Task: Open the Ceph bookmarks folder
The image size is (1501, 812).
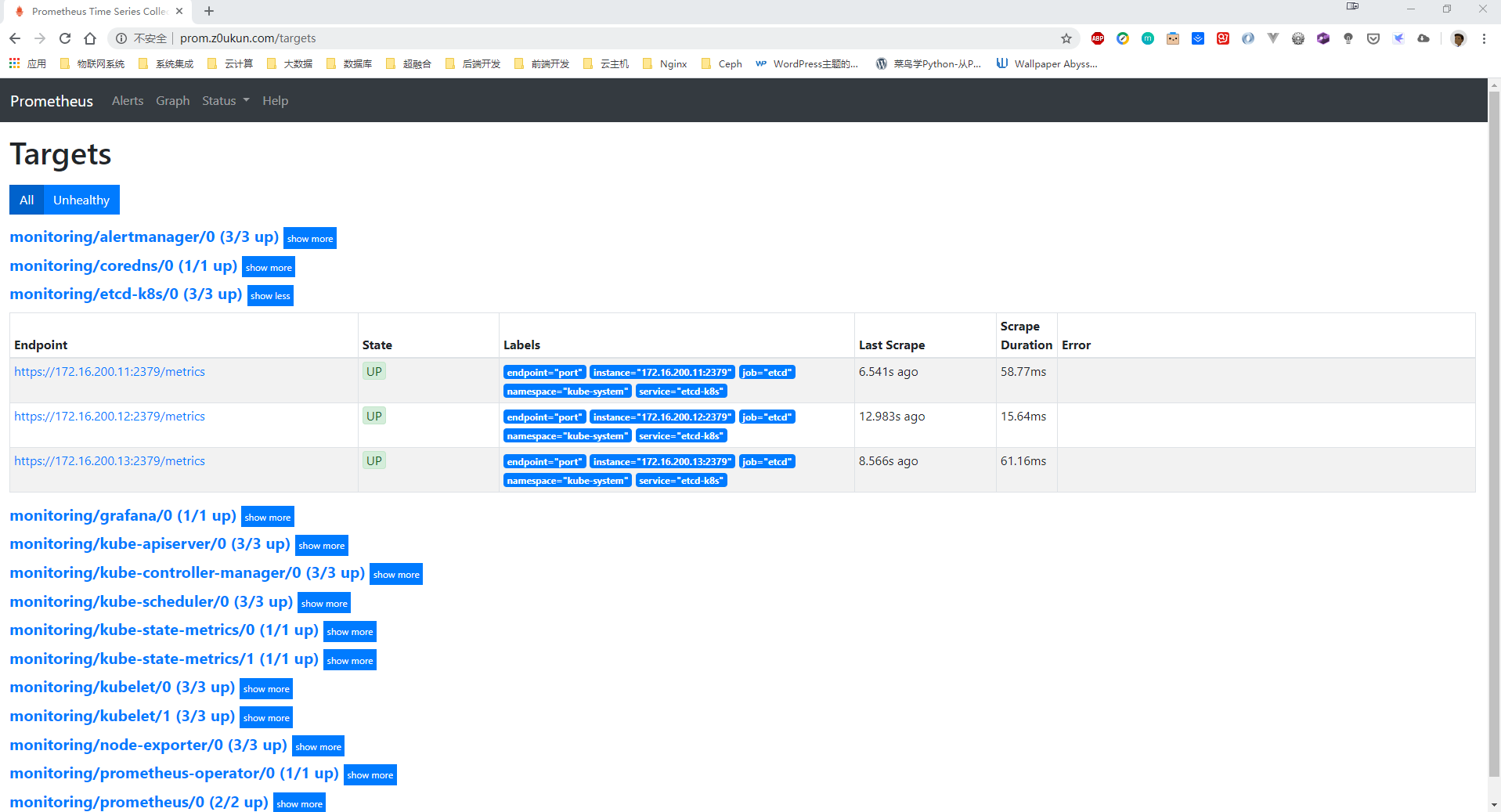Action: [x=722, y=64]
